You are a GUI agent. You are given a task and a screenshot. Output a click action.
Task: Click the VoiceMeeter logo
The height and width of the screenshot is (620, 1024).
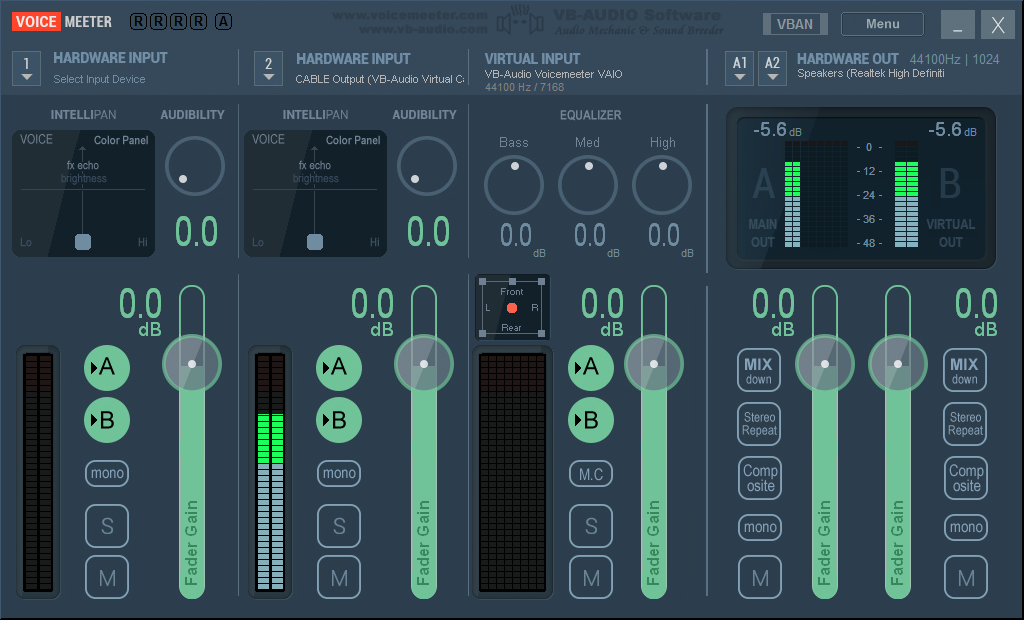click(x=62, y=22)
